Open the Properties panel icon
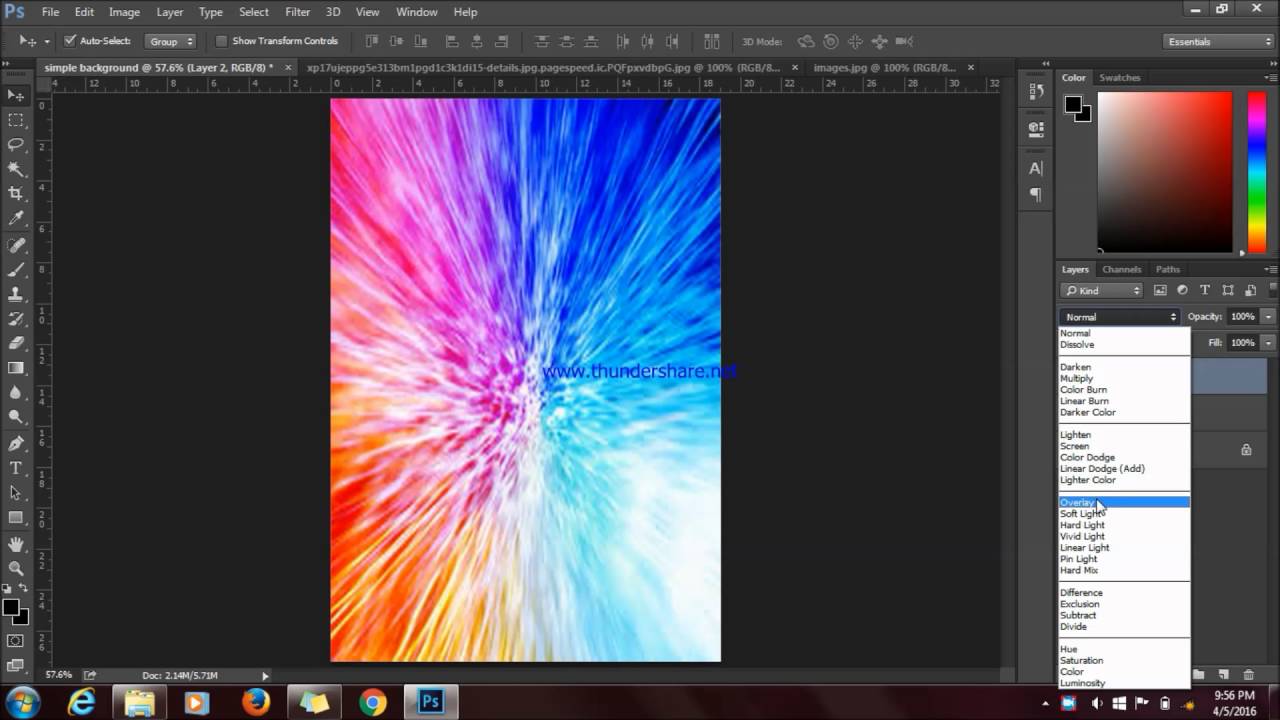Screen dimensions: 1280x720 coord(1036,128)
